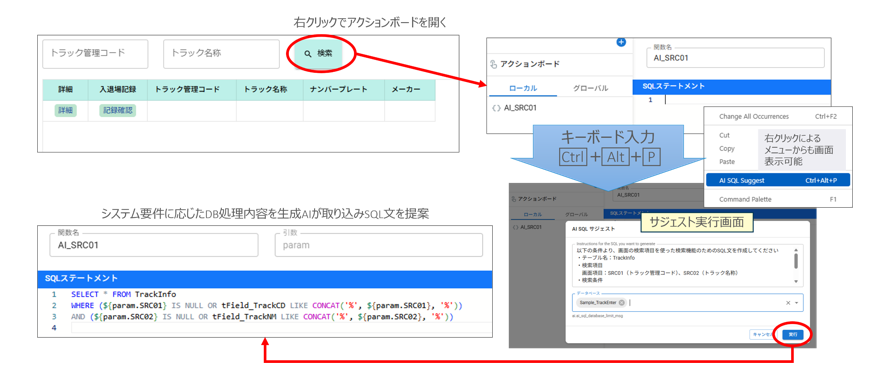Click the 入退場記録 column header
This screenshot has height=388, width=886.
(x=118, y=90)
